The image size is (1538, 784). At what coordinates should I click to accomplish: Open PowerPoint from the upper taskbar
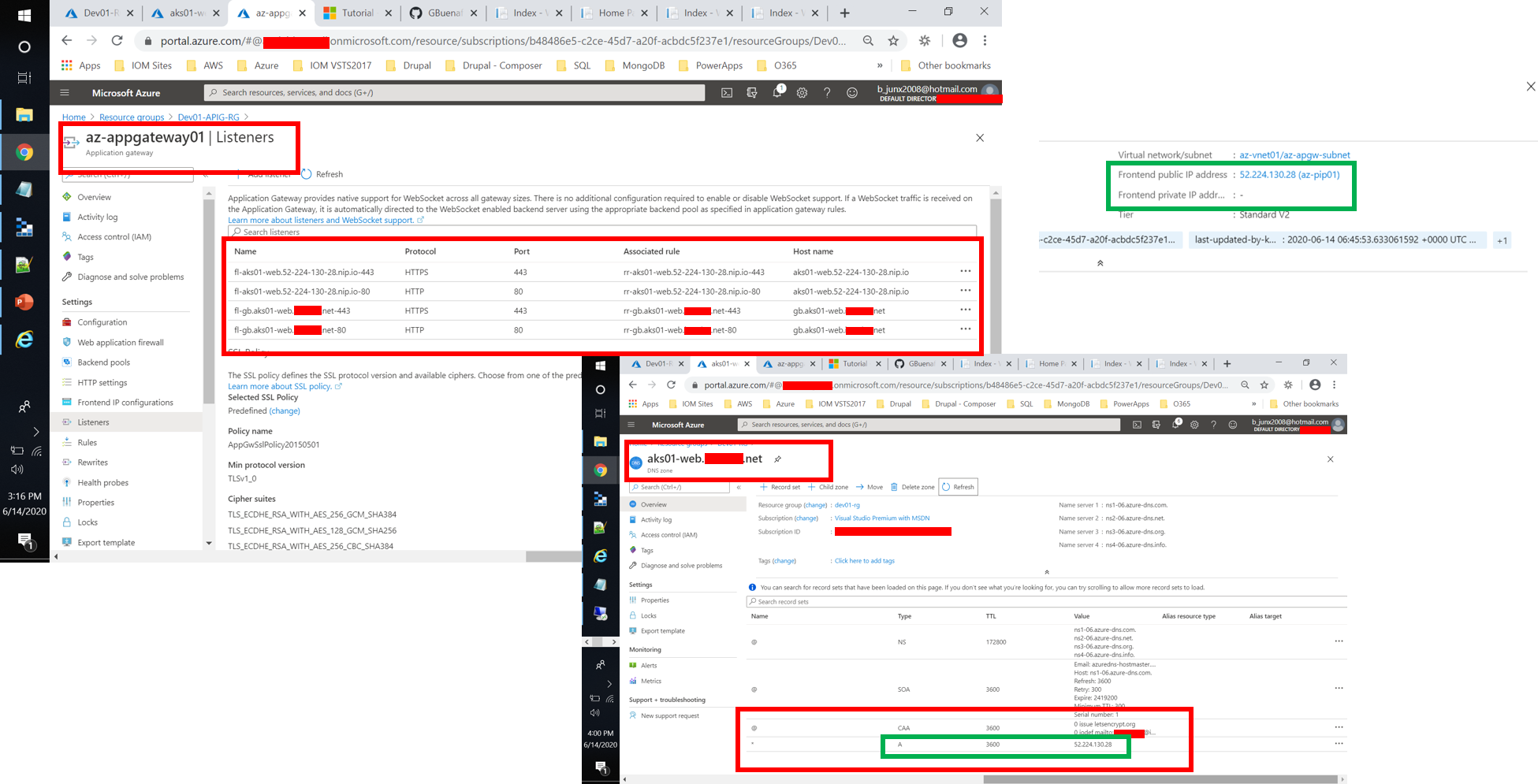click(x=24, y=302)
